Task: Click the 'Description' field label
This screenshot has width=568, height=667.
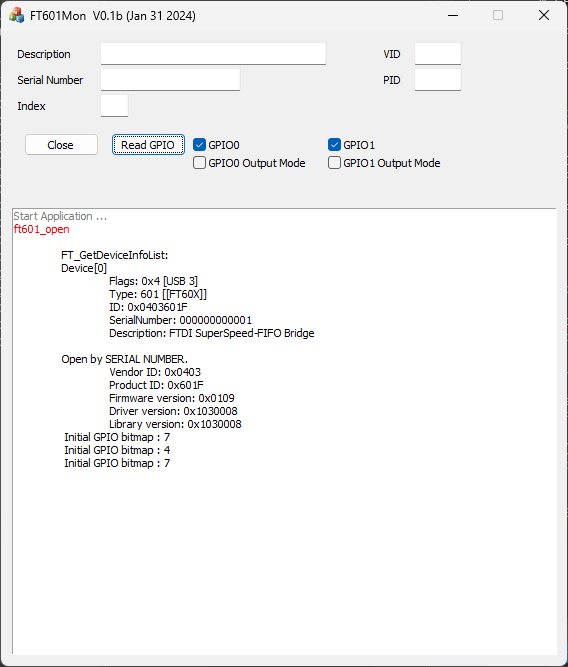Action: (x=44, y=54)
